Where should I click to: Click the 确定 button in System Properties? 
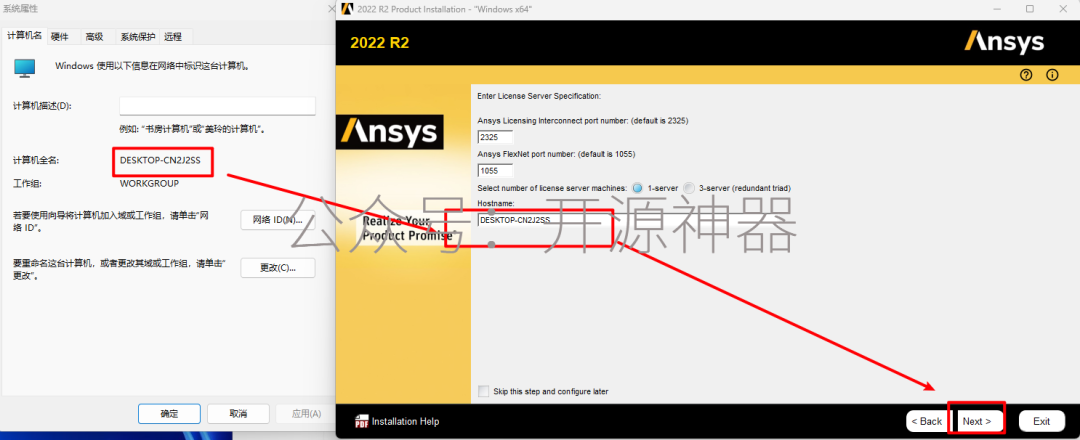coord(169,414)
